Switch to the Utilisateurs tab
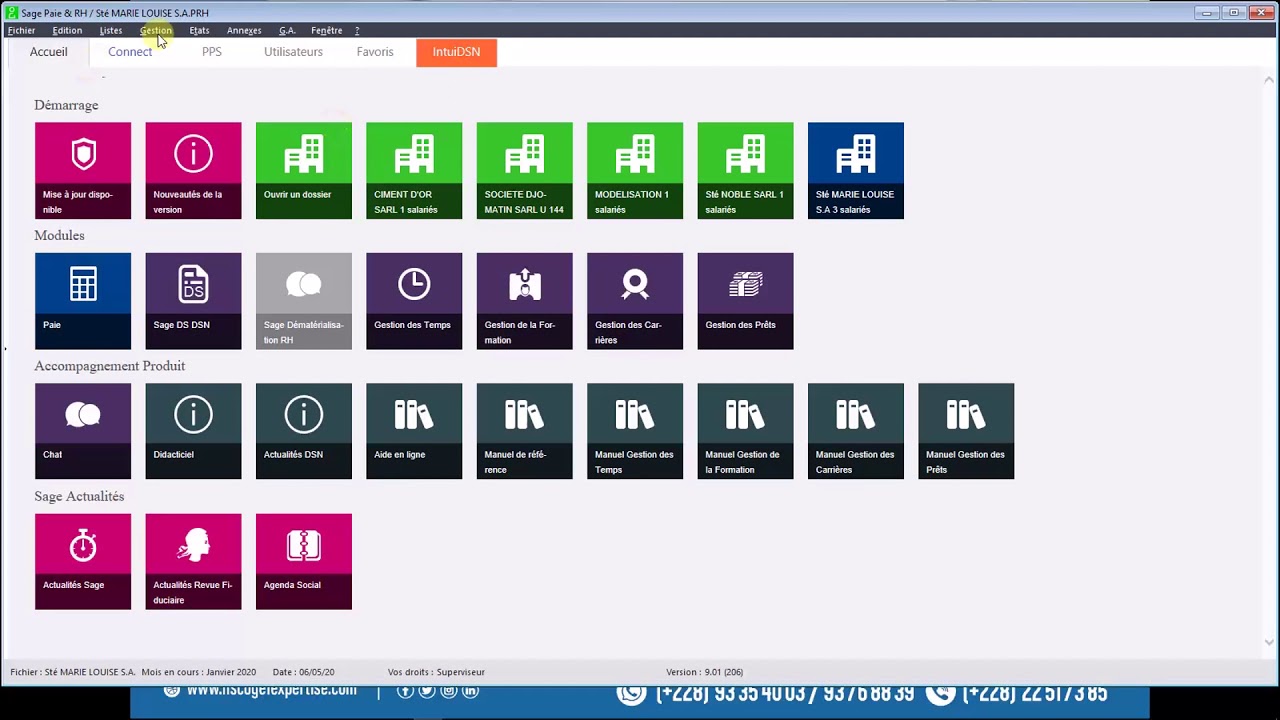 (x=293, y=52)
